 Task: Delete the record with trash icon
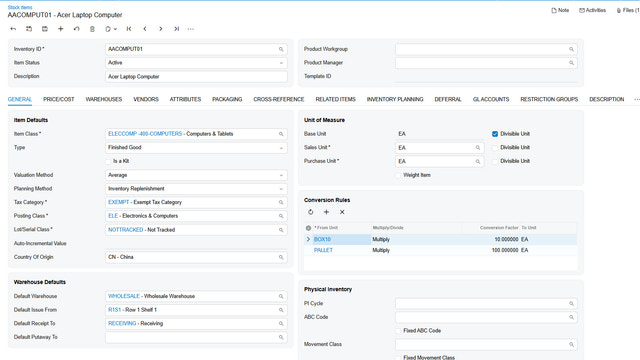[x=92, y=29]
